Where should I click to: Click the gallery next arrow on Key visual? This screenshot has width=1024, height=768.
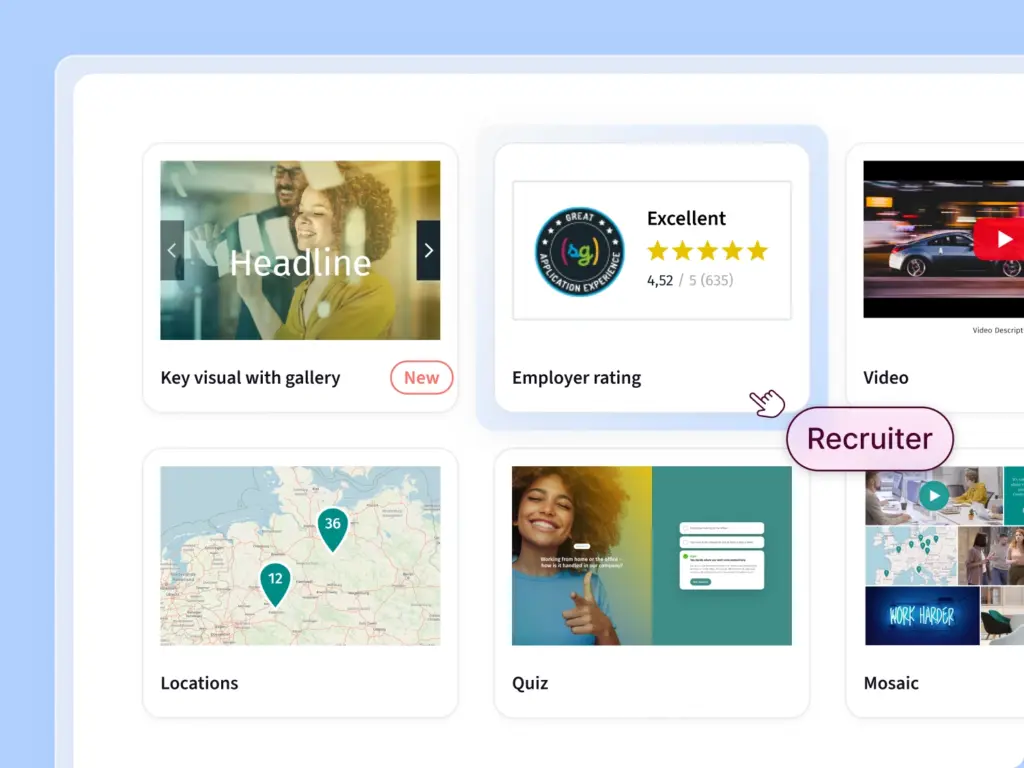428,250
